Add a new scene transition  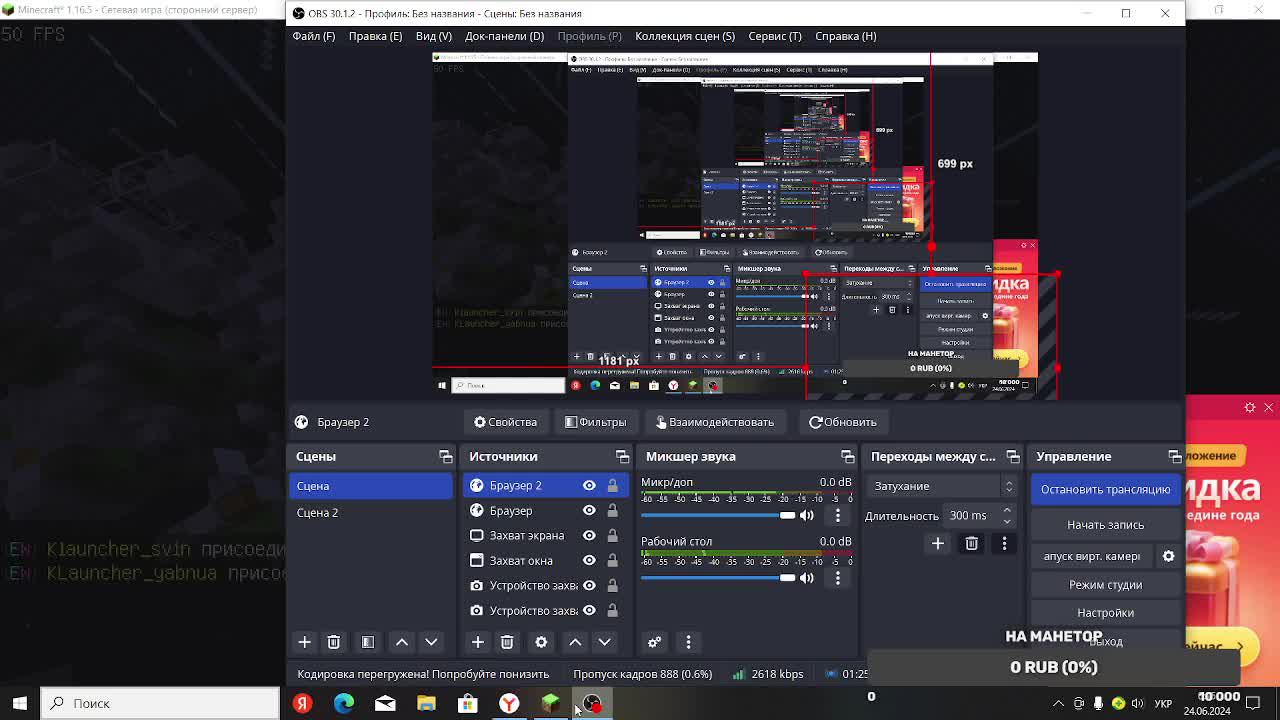pos(938,543)
